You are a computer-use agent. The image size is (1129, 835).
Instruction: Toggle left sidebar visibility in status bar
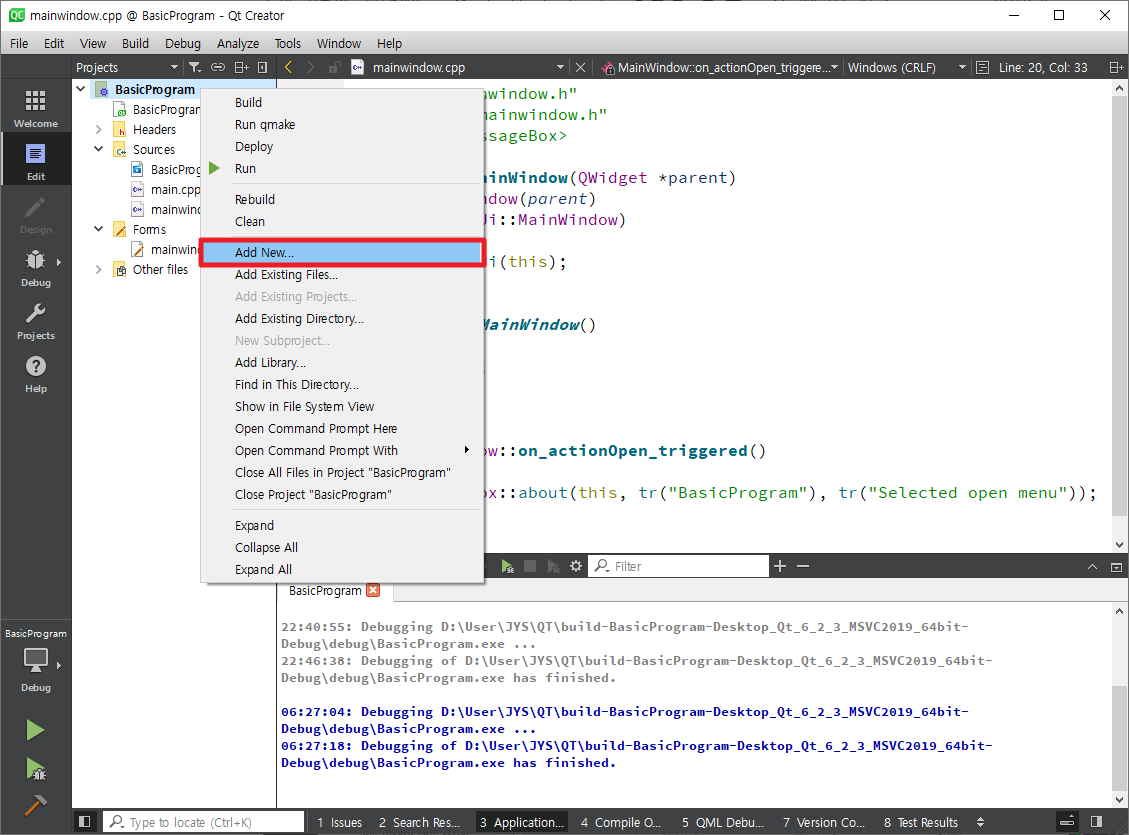pos(84,821)
